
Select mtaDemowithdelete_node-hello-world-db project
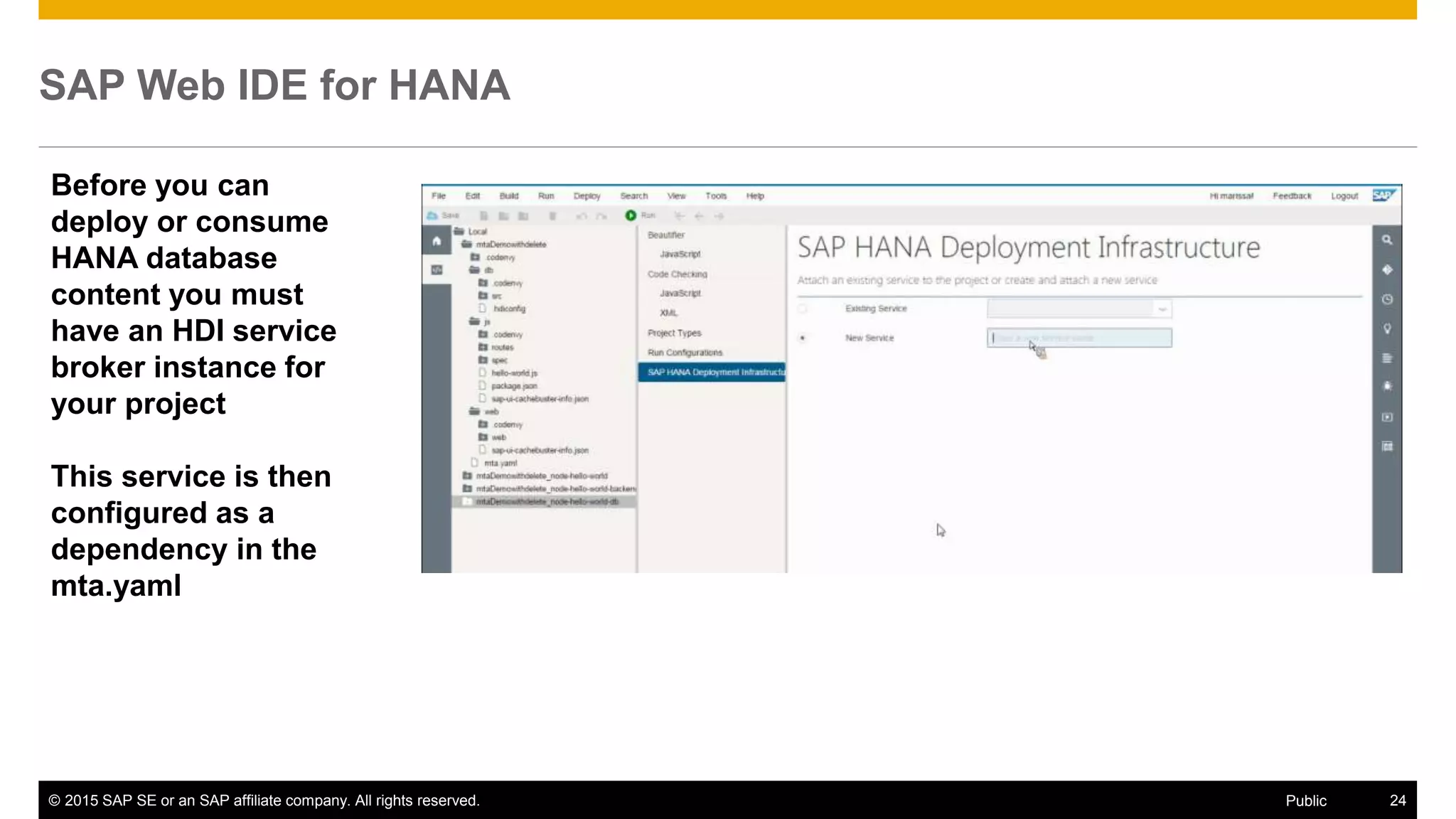pos(547,502)
